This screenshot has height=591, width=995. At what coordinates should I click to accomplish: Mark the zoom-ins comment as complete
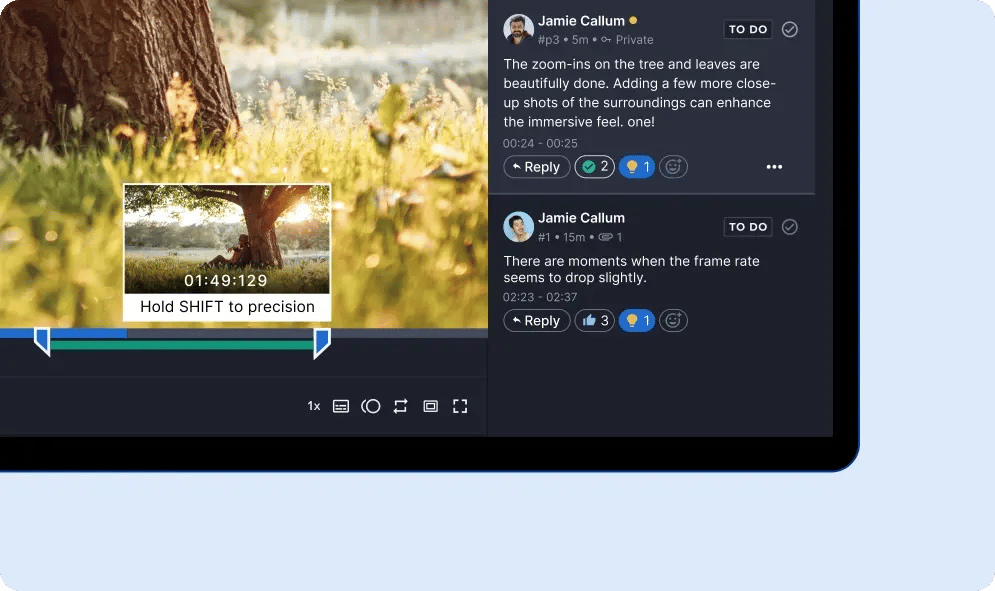point(790,30)
